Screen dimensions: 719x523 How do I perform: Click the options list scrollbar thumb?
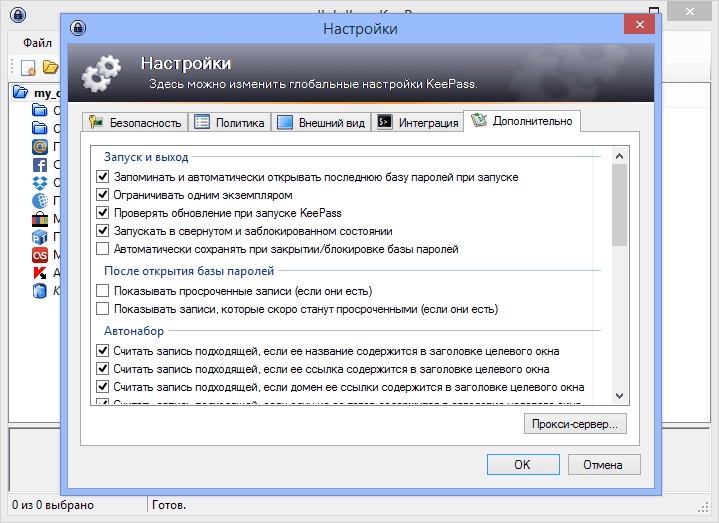619,205
